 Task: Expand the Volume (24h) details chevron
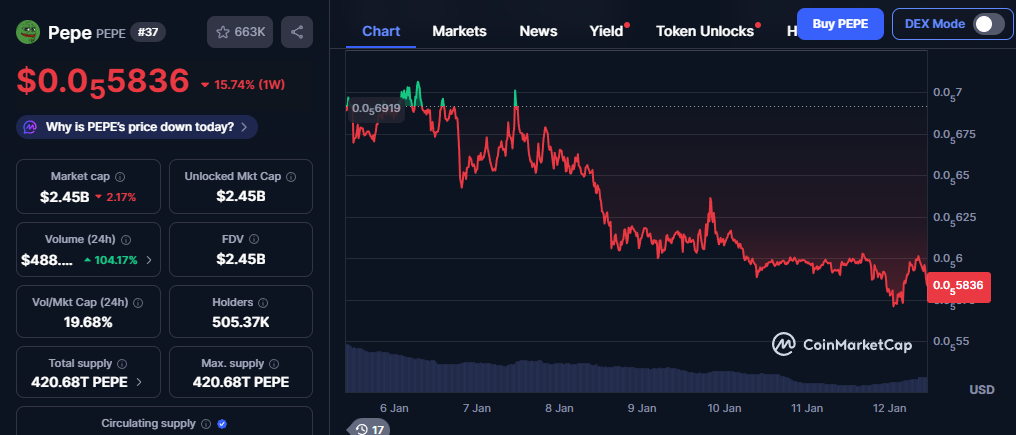click(x=149, y=260)
